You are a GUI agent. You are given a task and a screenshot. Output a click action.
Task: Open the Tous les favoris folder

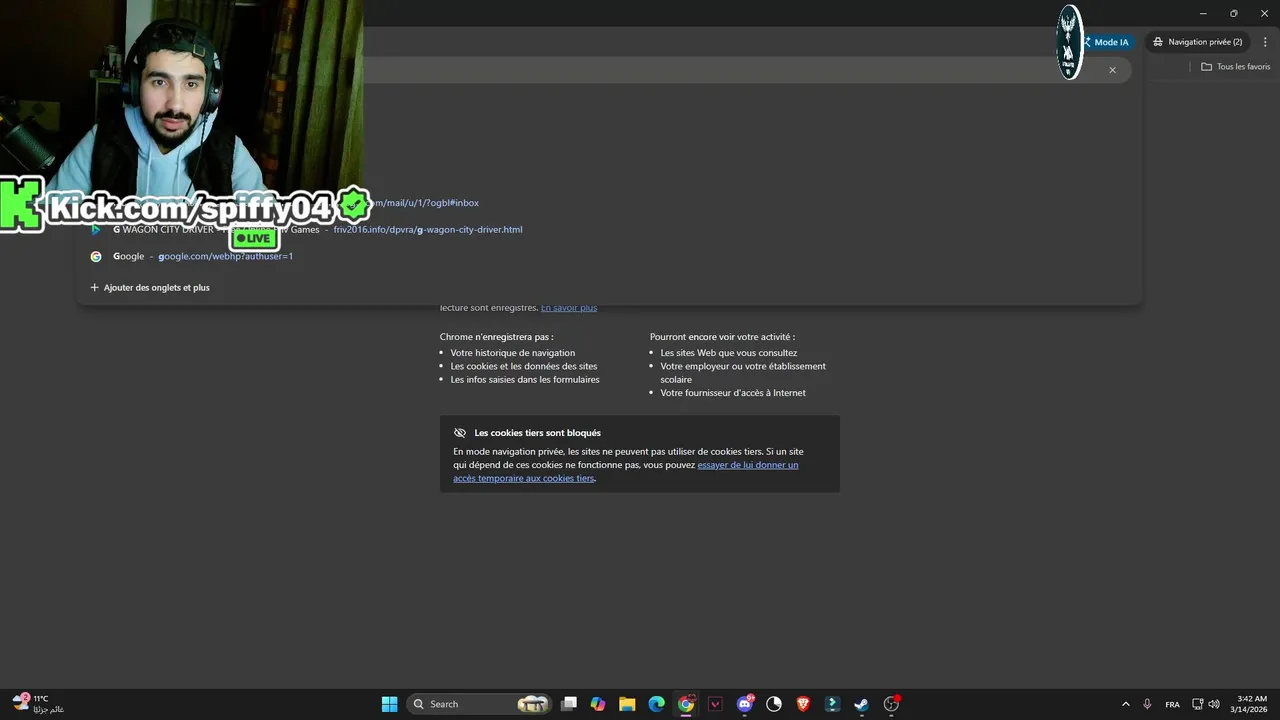1236,67
